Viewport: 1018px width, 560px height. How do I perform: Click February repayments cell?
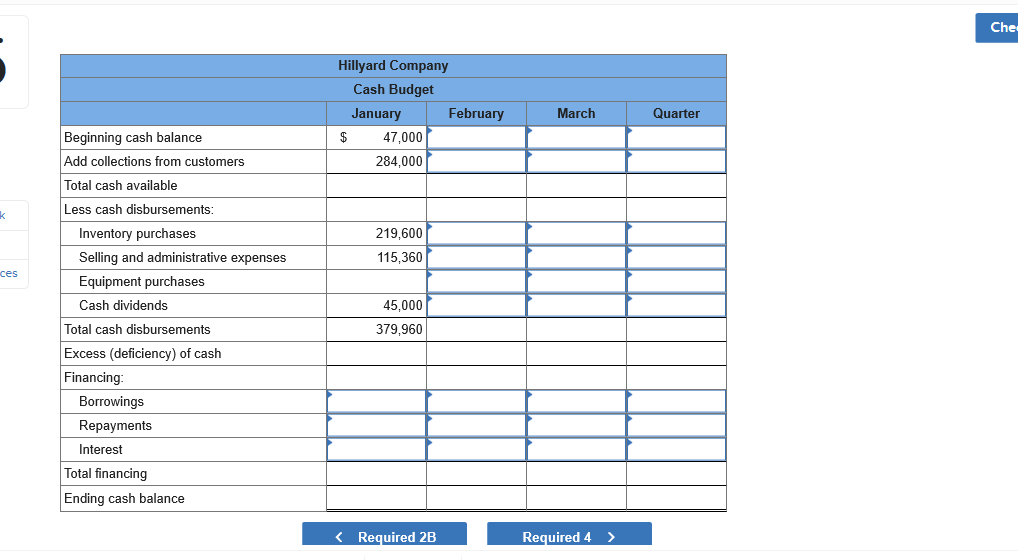tap(477, 426)
